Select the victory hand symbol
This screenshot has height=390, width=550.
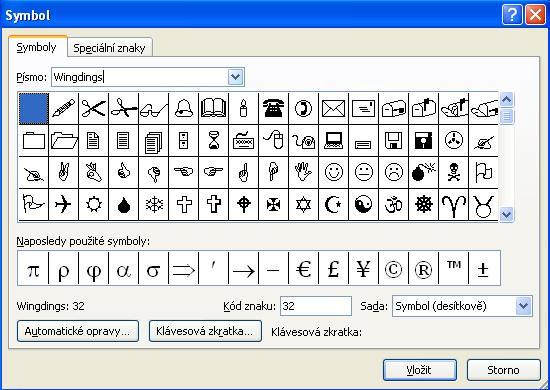click(63, 173)
